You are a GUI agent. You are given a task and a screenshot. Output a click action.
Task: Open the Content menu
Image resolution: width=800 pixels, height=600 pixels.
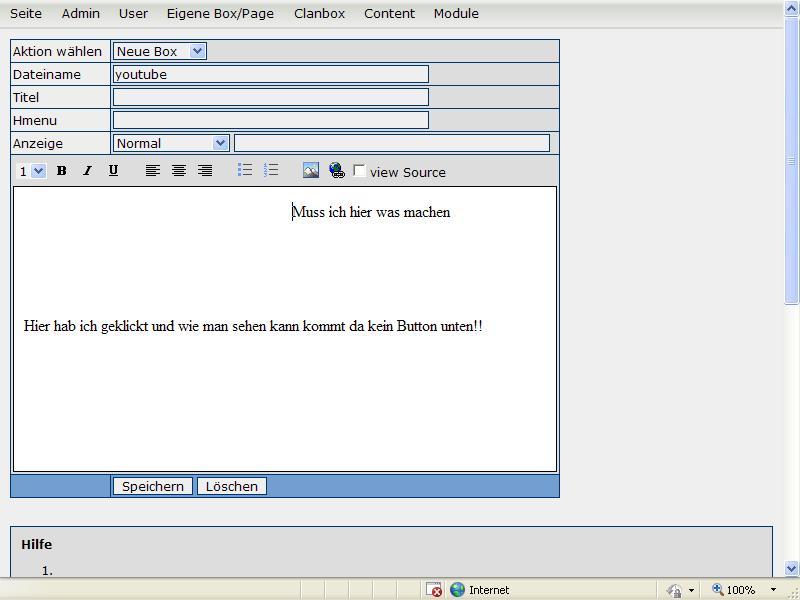pos(389,14)
